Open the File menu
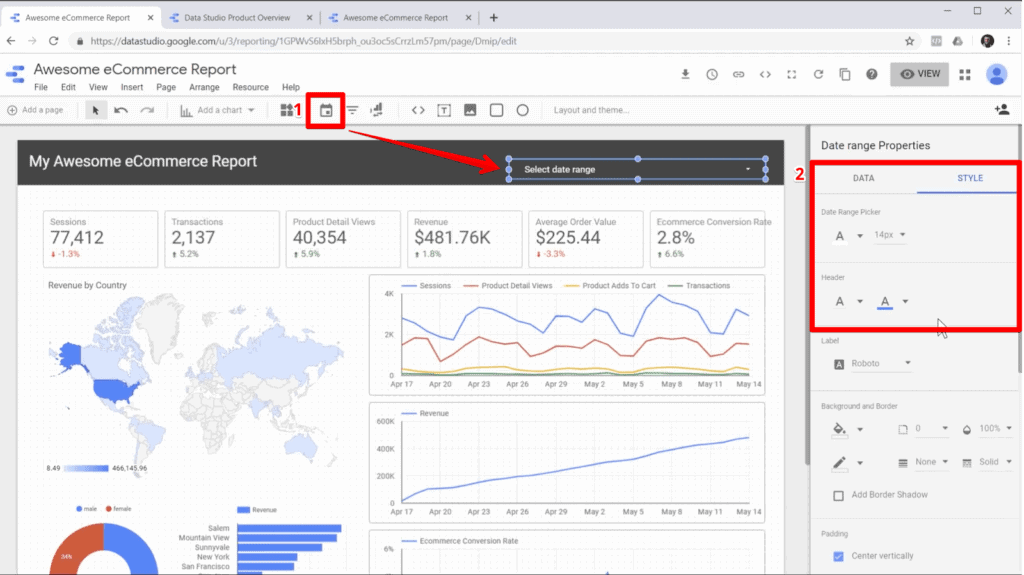This screenshot has width=1024, height=575. [40, 87]
